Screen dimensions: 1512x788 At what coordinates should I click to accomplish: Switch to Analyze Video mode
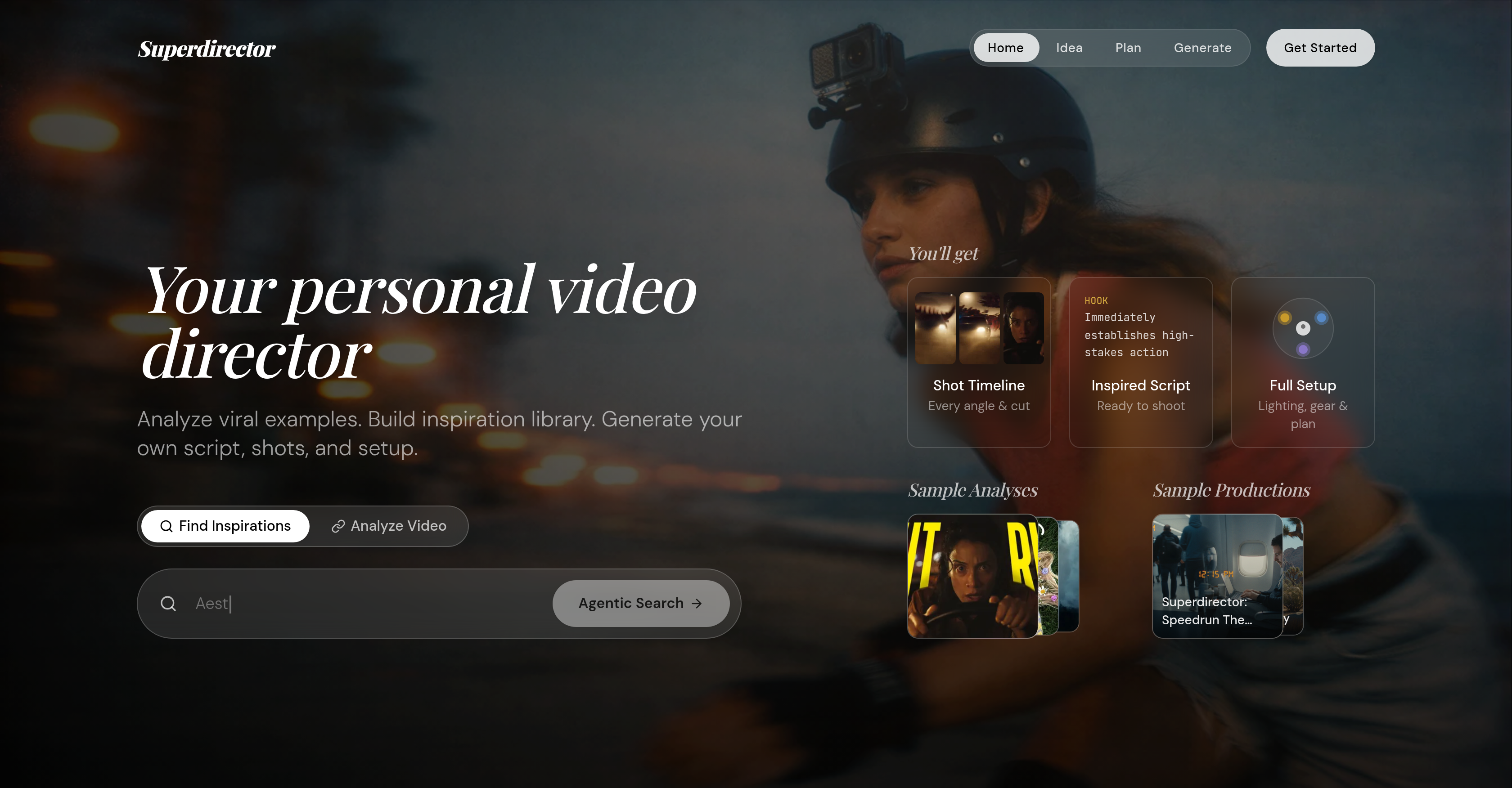pyautogui.click(x=389, y=526)
